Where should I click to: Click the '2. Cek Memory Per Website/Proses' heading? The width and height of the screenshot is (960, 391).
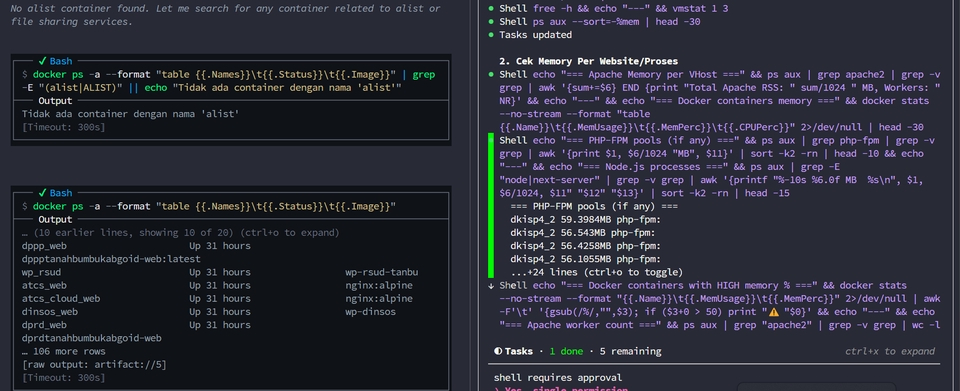pos(588,61)
